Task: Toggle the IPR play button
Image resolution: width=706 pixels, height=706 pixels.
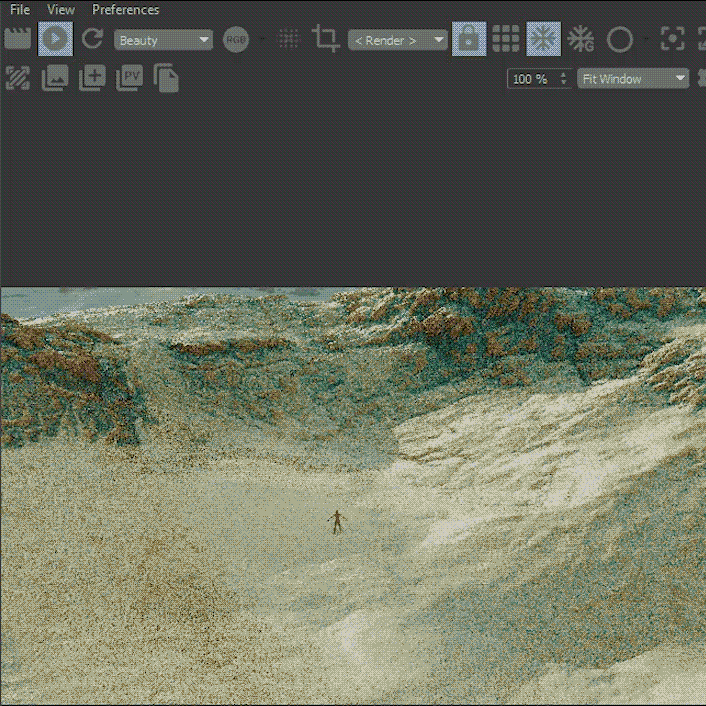Action: 55,39
